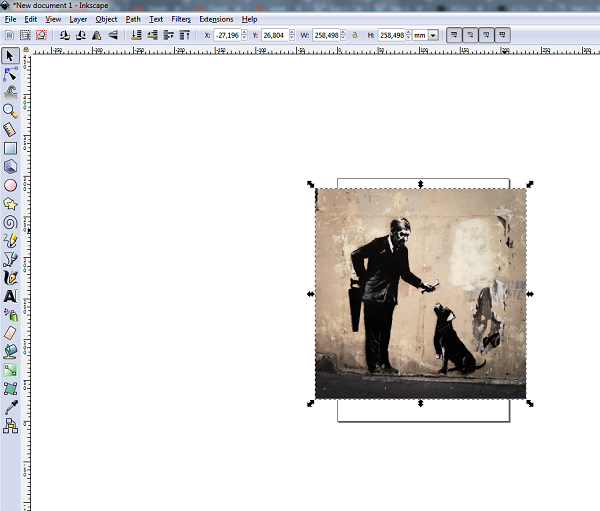Viewport: 600px width, 511px height.
Task: Select the Star polygon tool
Action: point(10,204)
